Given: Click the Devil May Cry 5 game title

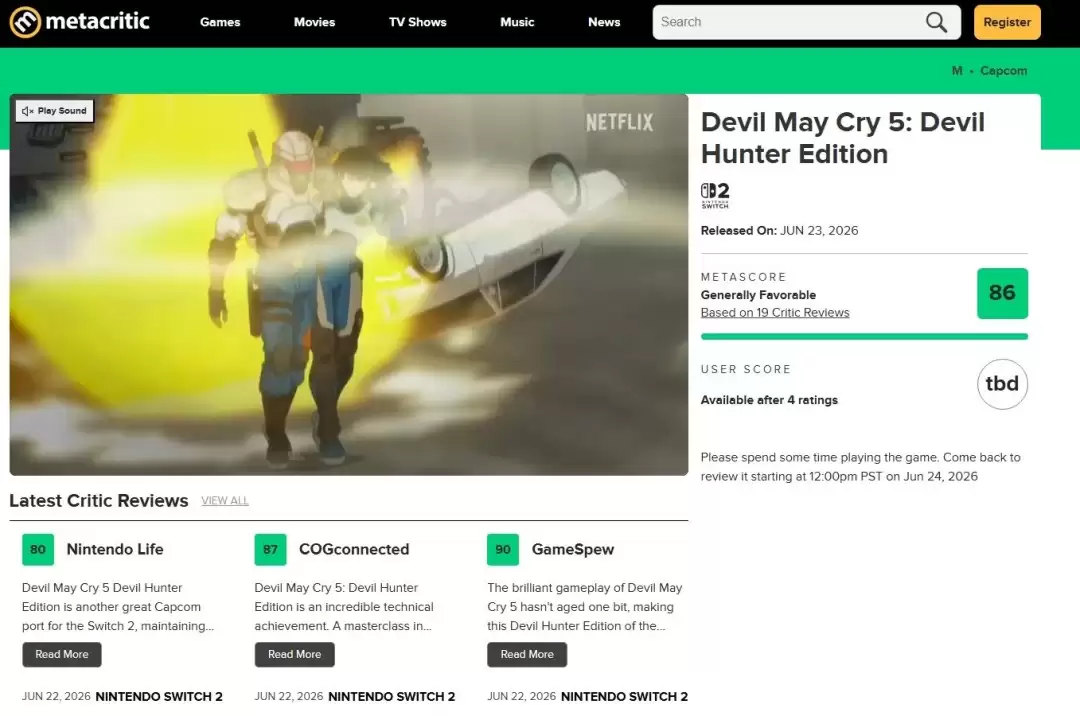Looking at the screenshot, I should pos(843,138).
